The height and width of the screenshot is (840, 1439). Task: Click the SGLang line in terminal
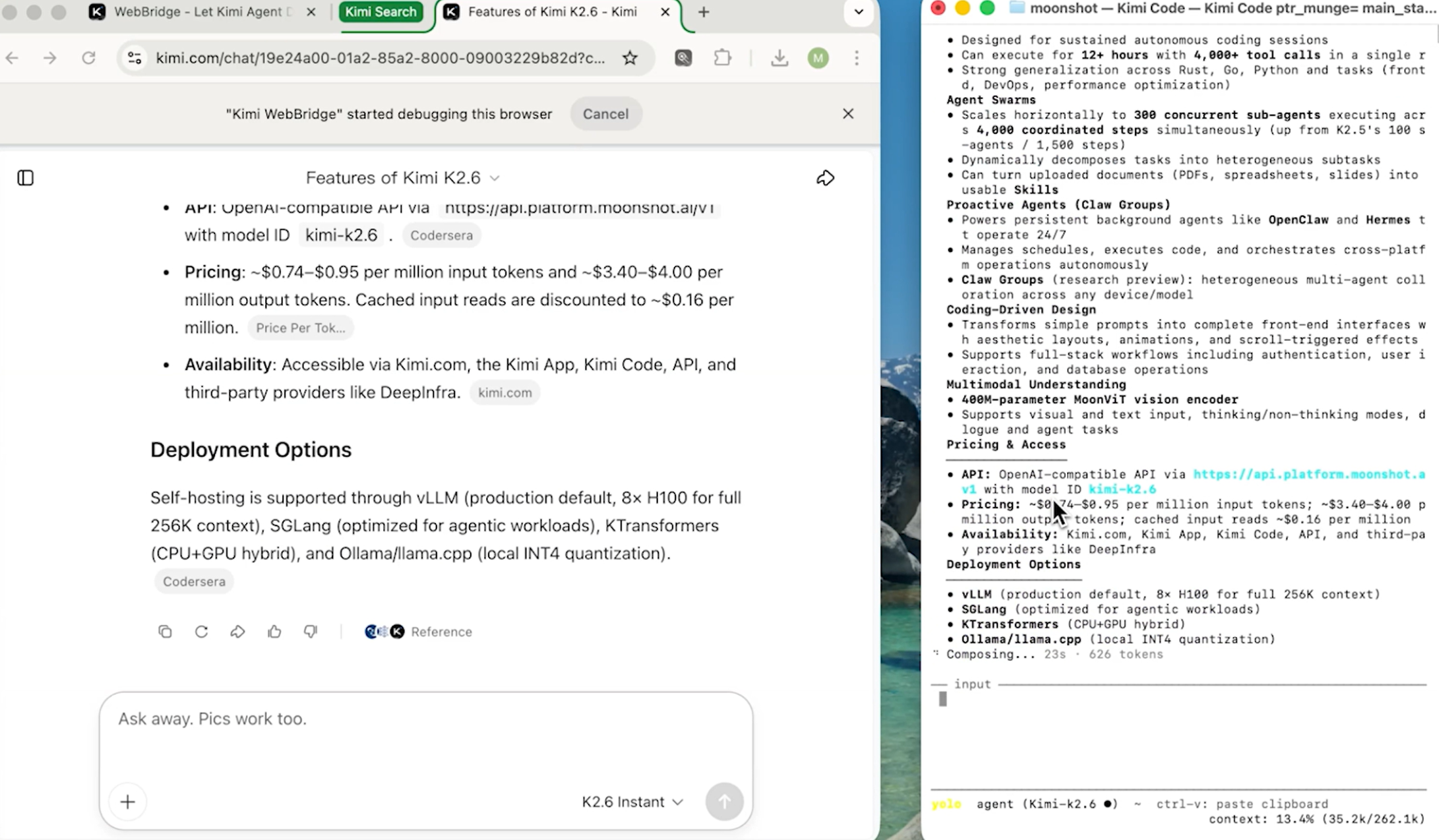coord(1111,610)
